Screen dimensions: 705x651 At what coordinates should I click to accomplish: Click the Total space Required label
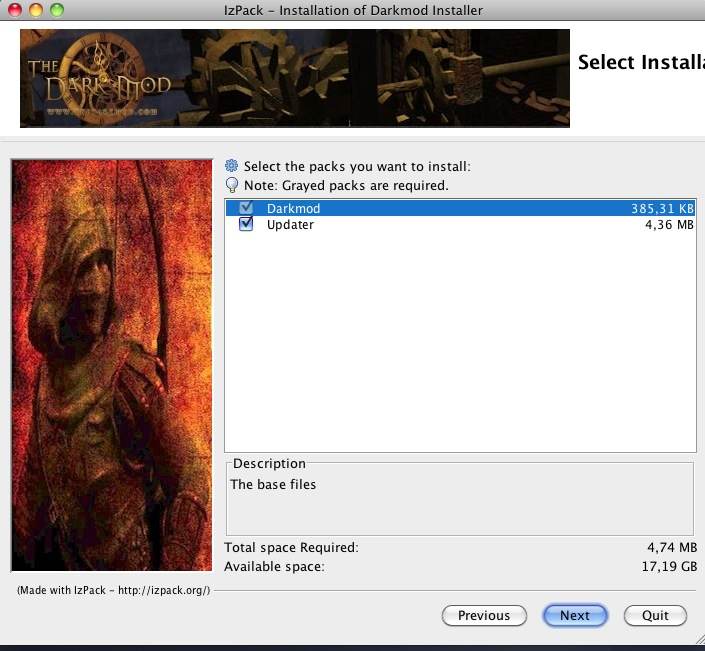coord(291,547)
